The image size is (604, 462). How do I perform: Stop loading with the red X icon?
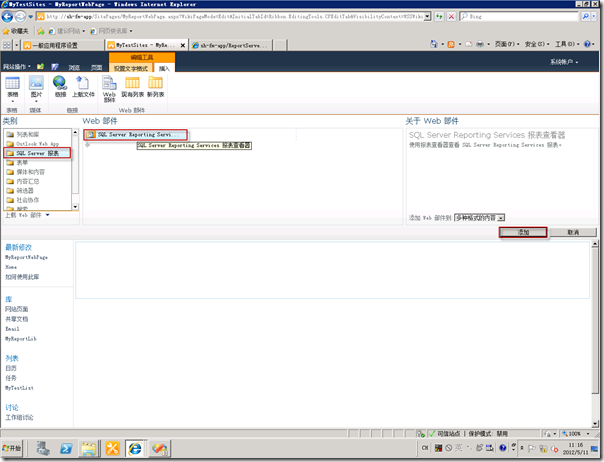451,17
